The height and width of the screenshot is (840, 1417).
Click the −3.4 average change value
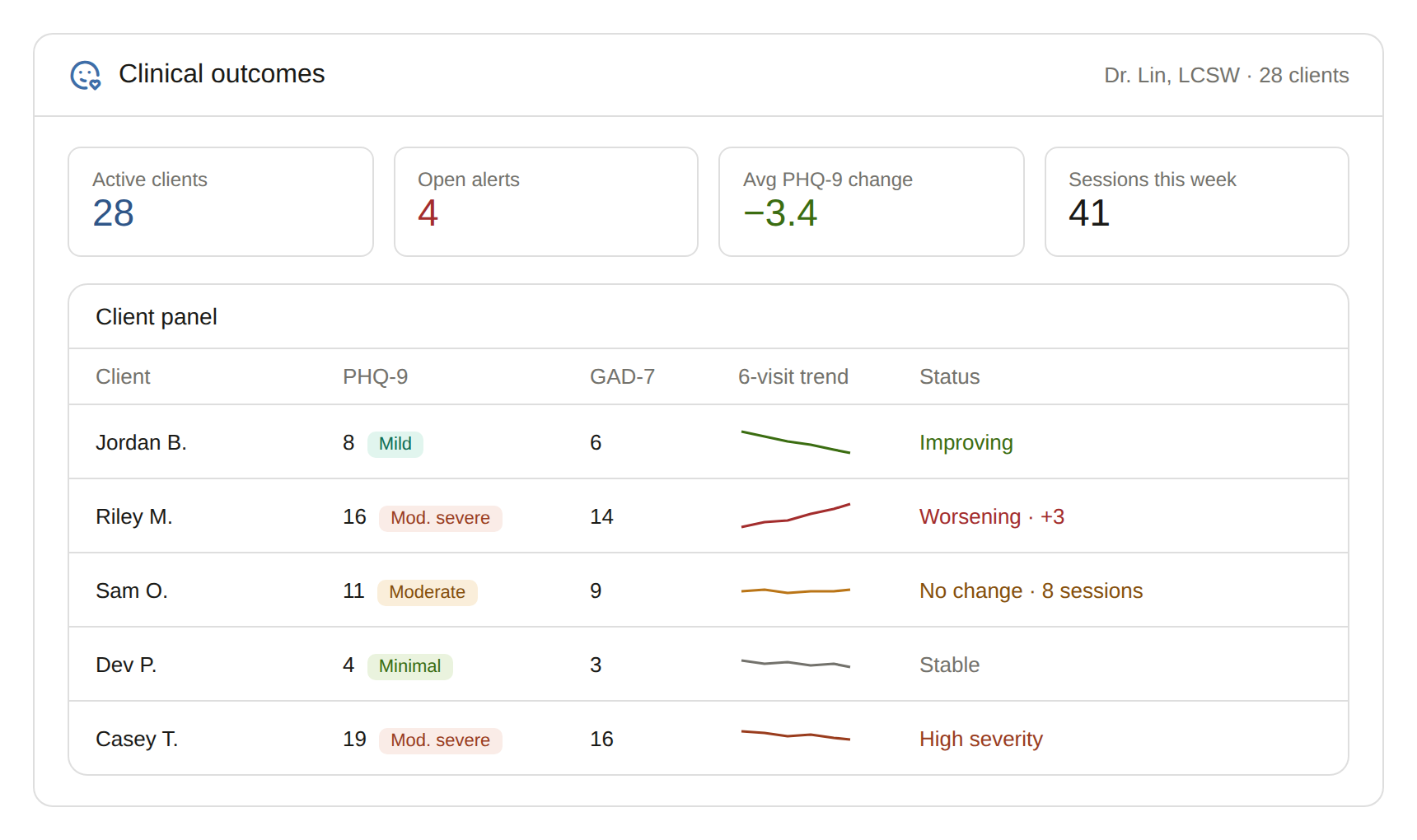(780, 213)
